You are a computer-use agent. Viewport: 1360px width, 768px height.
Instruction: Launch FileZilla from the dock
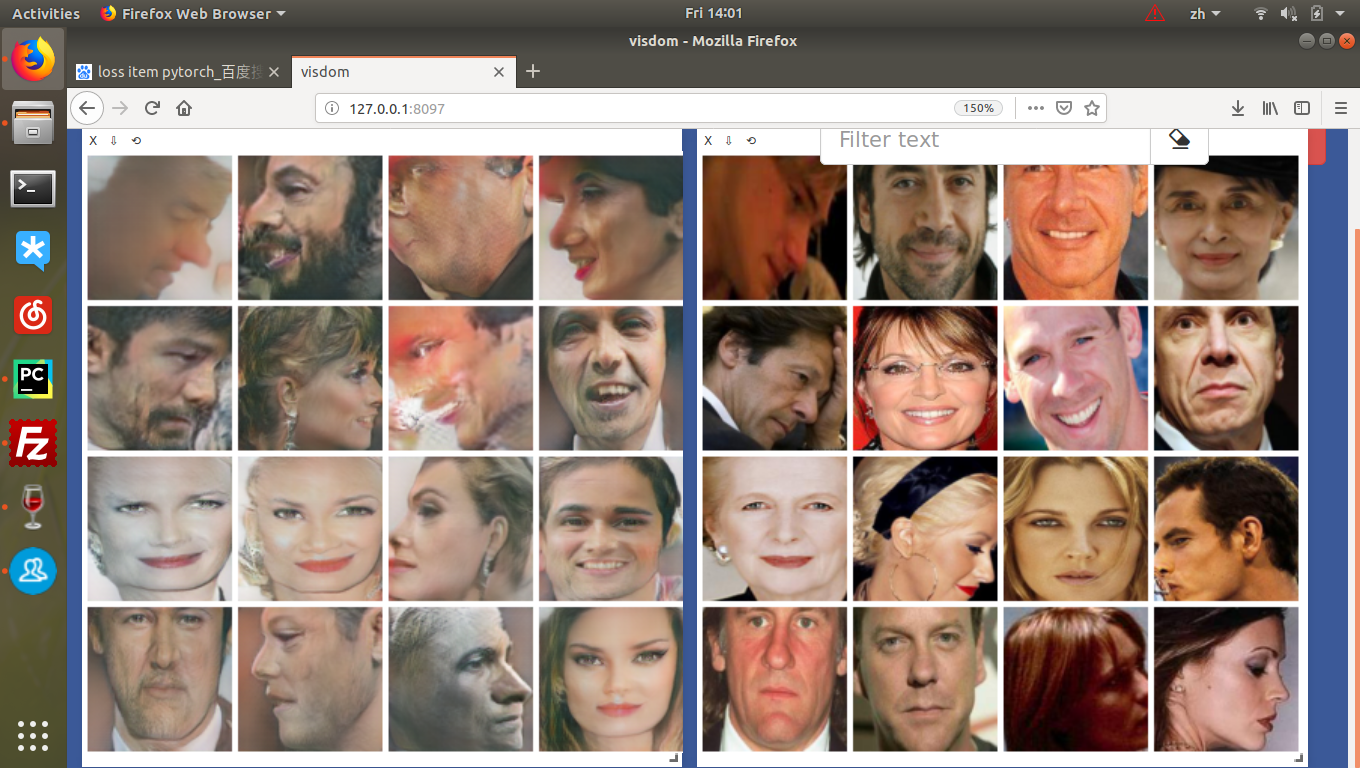(33, 443)
